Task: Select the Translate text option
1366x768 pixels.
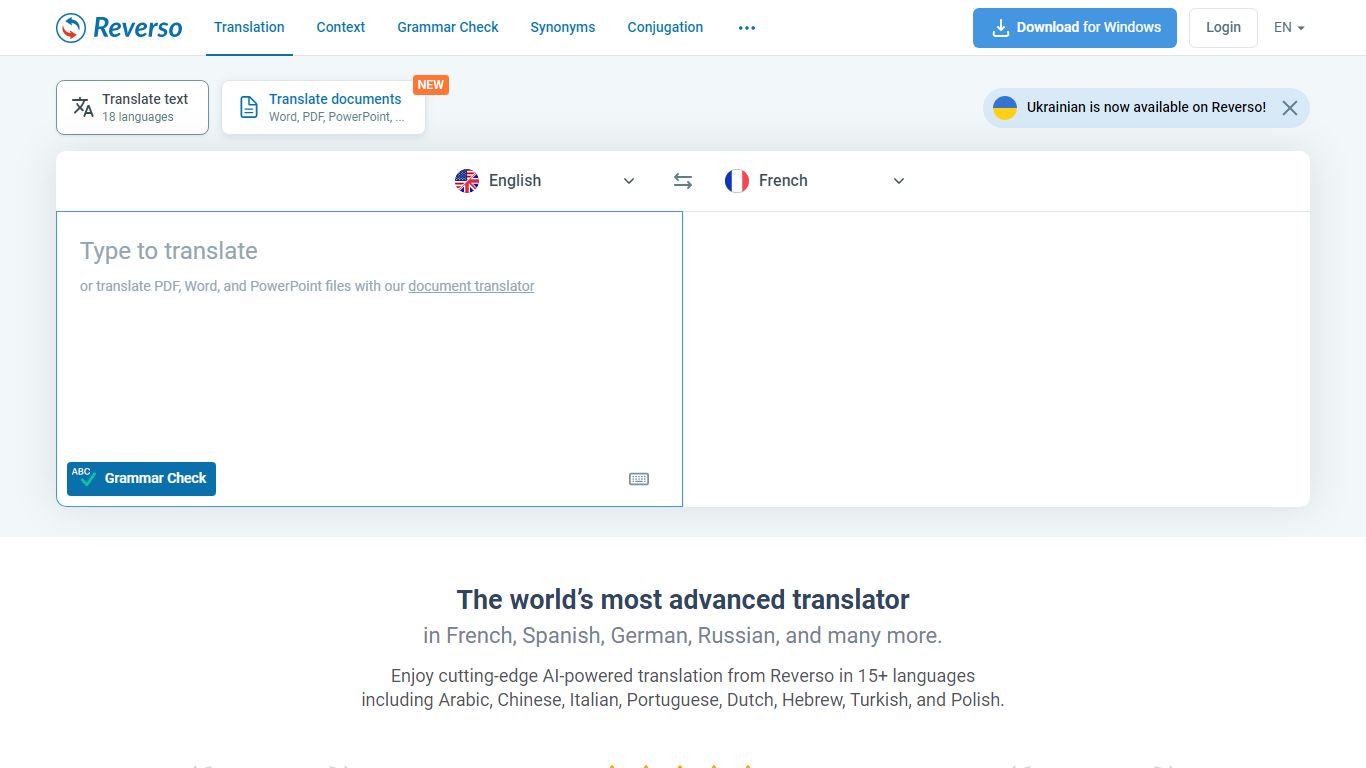Action: click(x=132, y=107)
